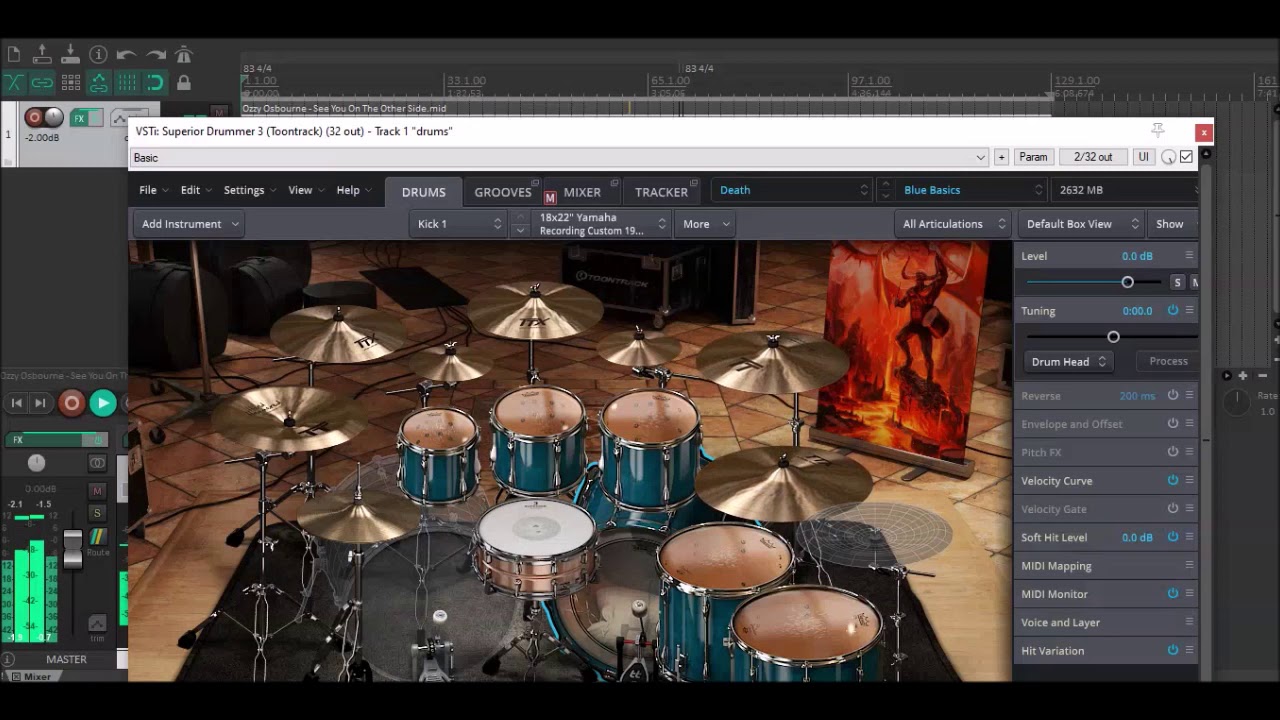Toggle ripple editing grid icon

click(70, 83)
